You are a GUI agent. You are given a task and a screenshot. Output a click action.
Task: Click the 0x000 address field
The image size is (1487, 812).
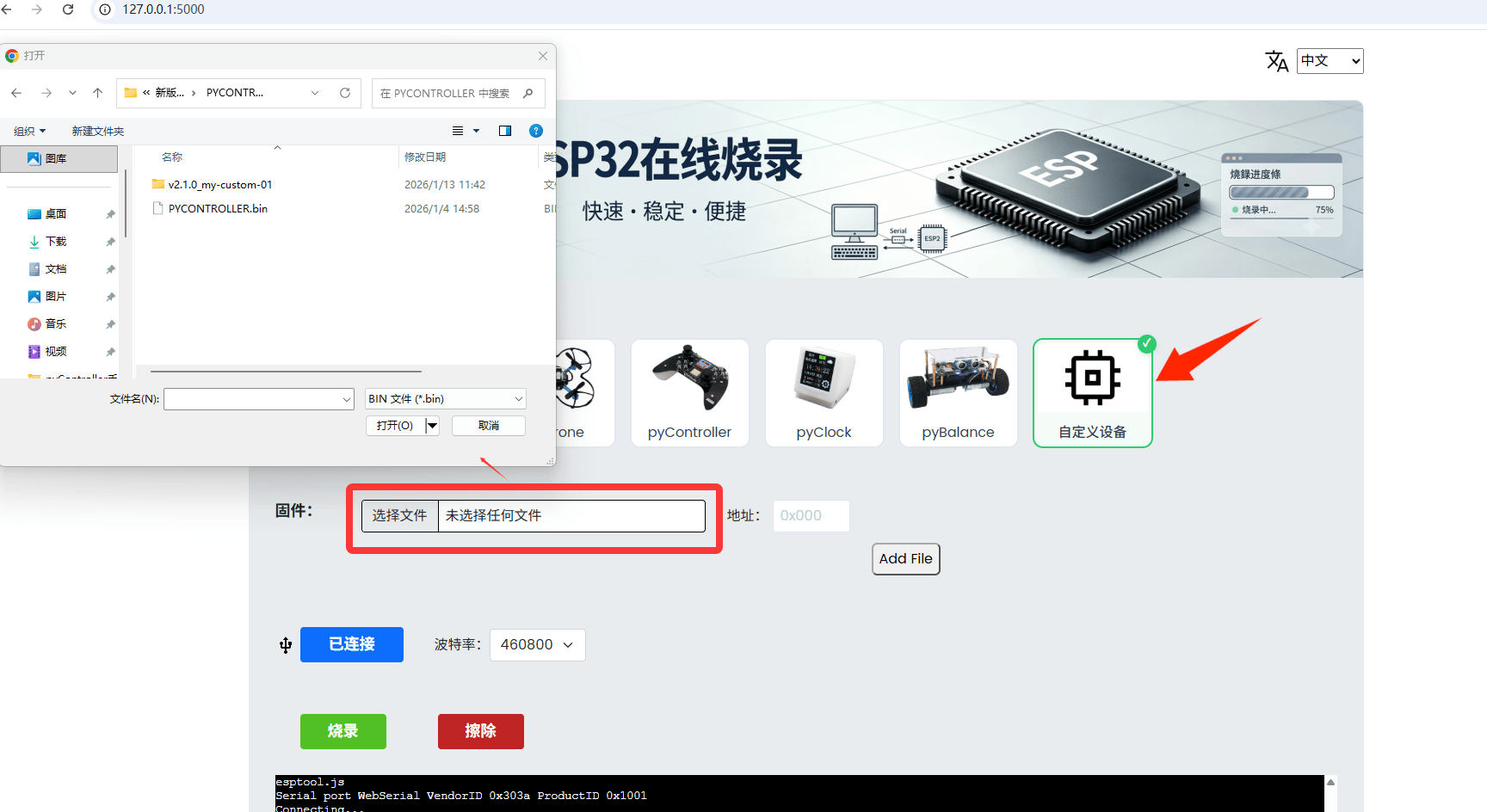pos(811,515)
